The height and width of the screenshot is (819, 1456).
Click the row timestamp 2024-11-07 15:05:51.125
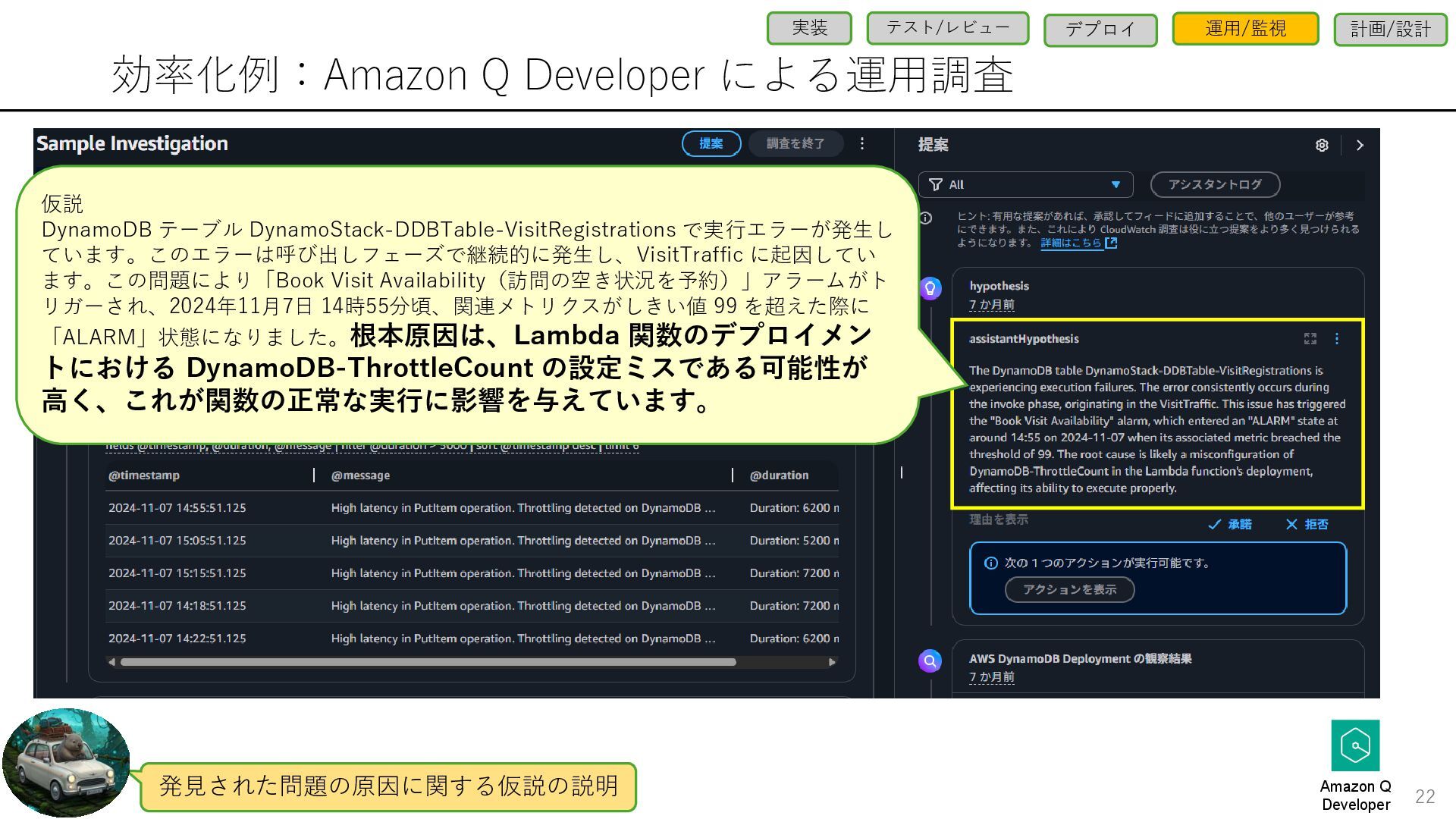click(177, 541)
